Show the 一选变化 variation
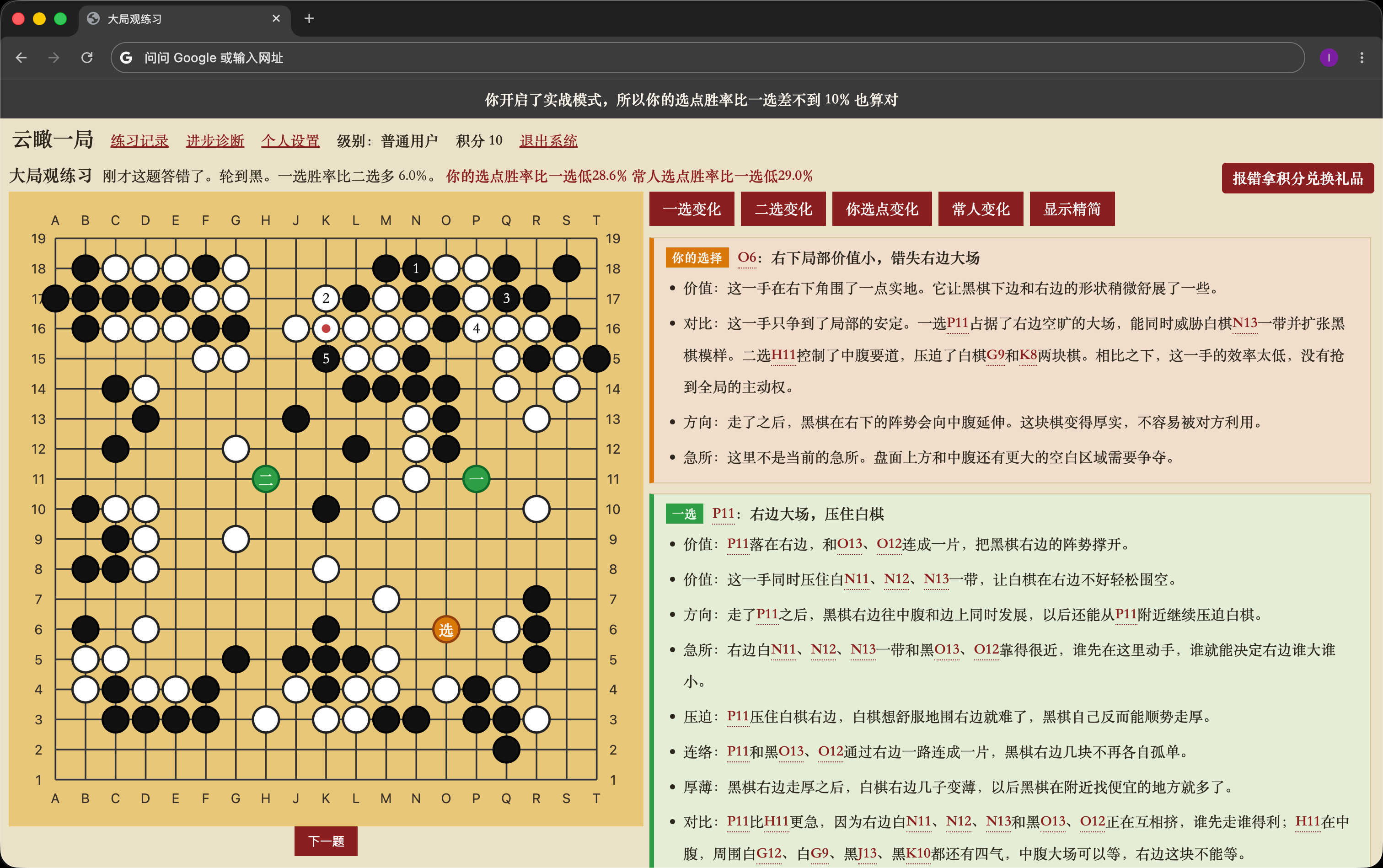 point(692,209)
